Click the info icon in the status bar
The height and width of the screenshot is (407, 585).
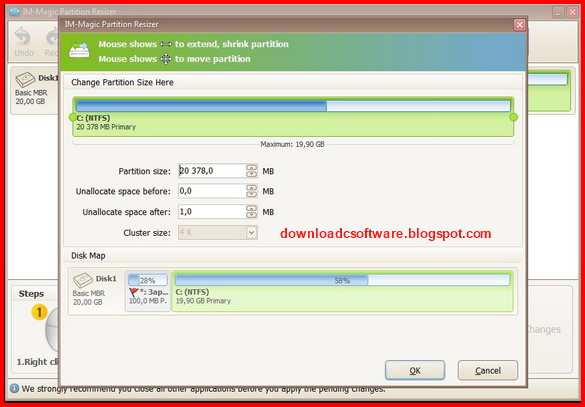[x=14, y=389]
